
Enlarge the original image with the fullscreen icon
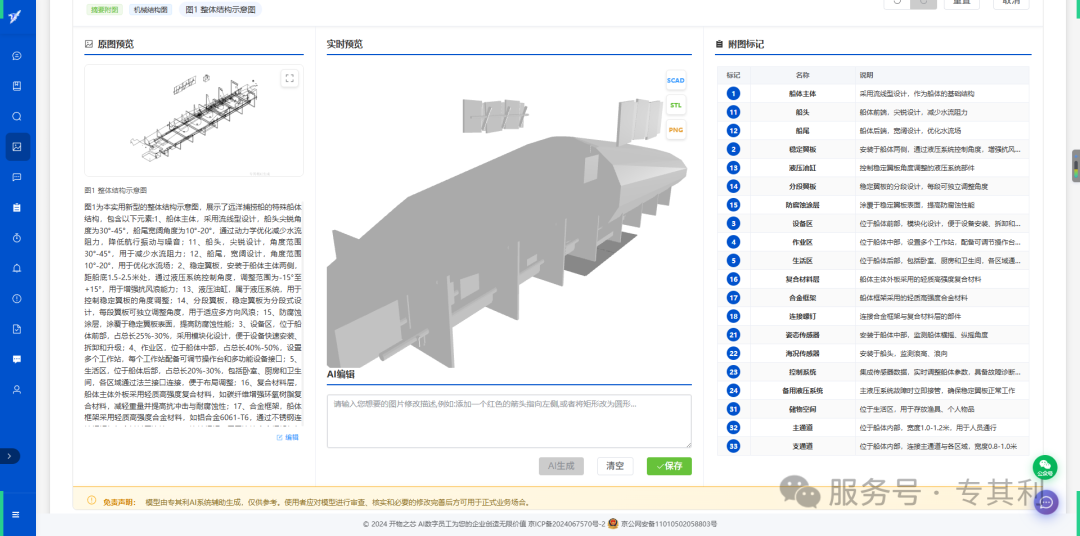click(290, 78)
